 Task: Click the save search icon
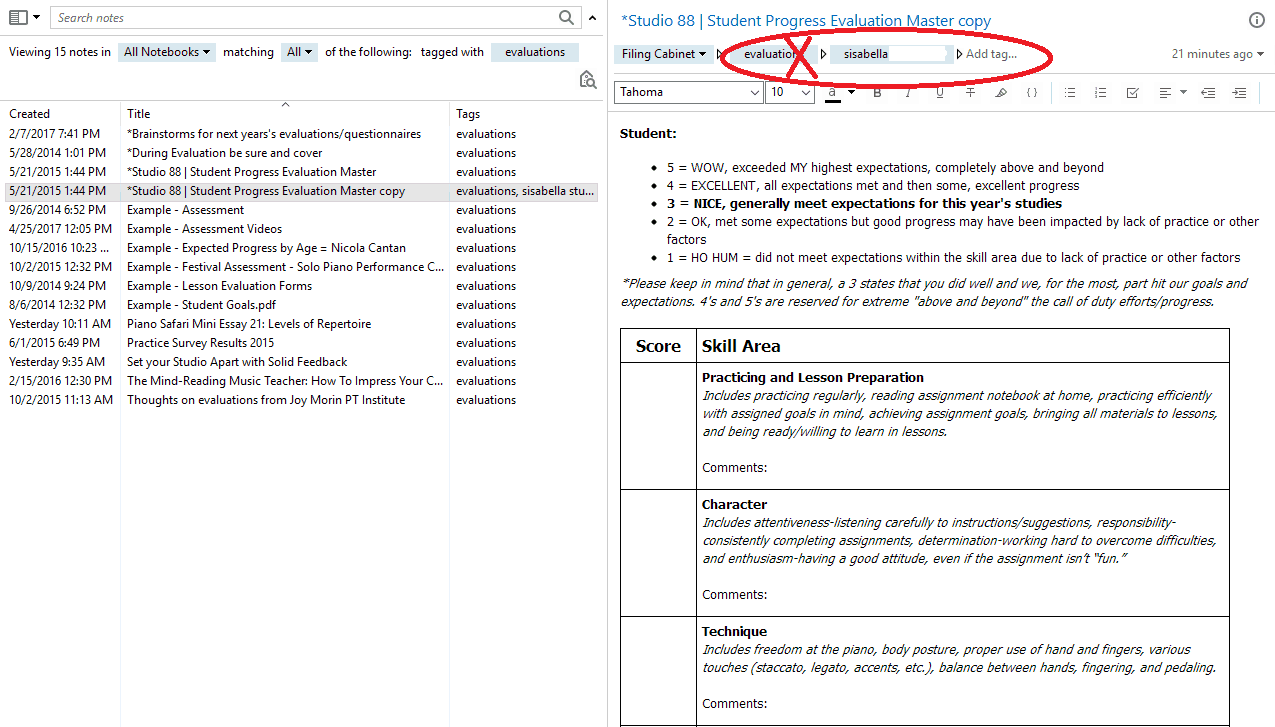[x=588, y=80]
